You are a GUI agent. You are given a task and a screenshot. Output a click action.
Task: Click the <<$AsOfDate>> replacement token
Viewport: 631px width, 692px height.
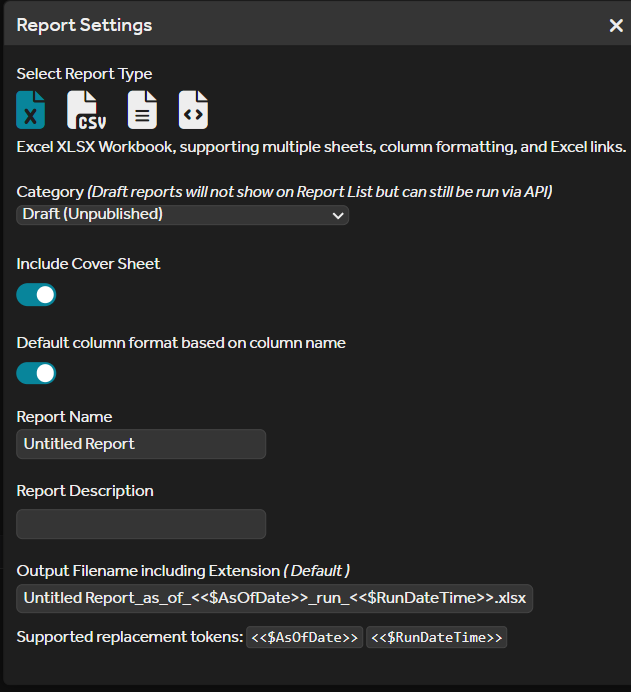(x=305, y=637)
